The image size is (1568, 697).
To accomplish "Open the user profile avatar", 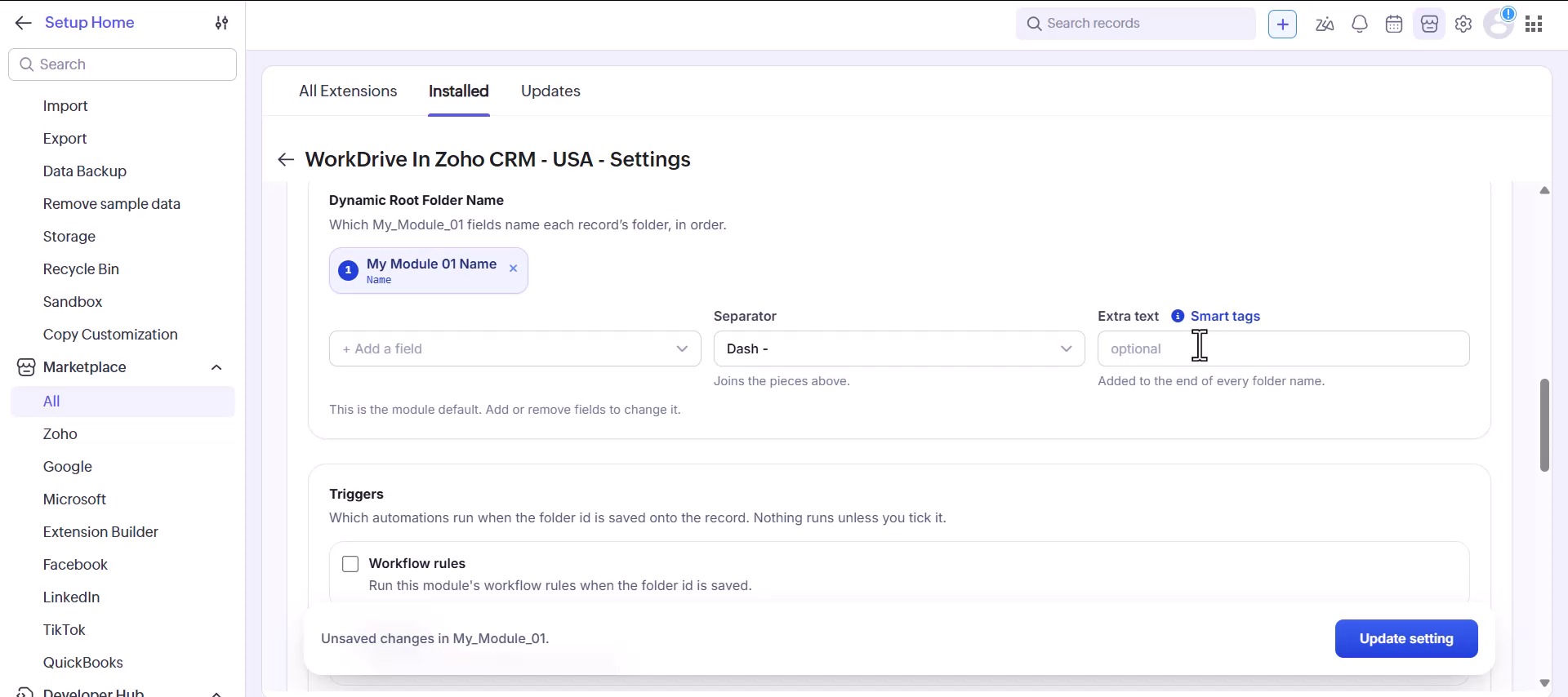I will [x=1499, y=24].
